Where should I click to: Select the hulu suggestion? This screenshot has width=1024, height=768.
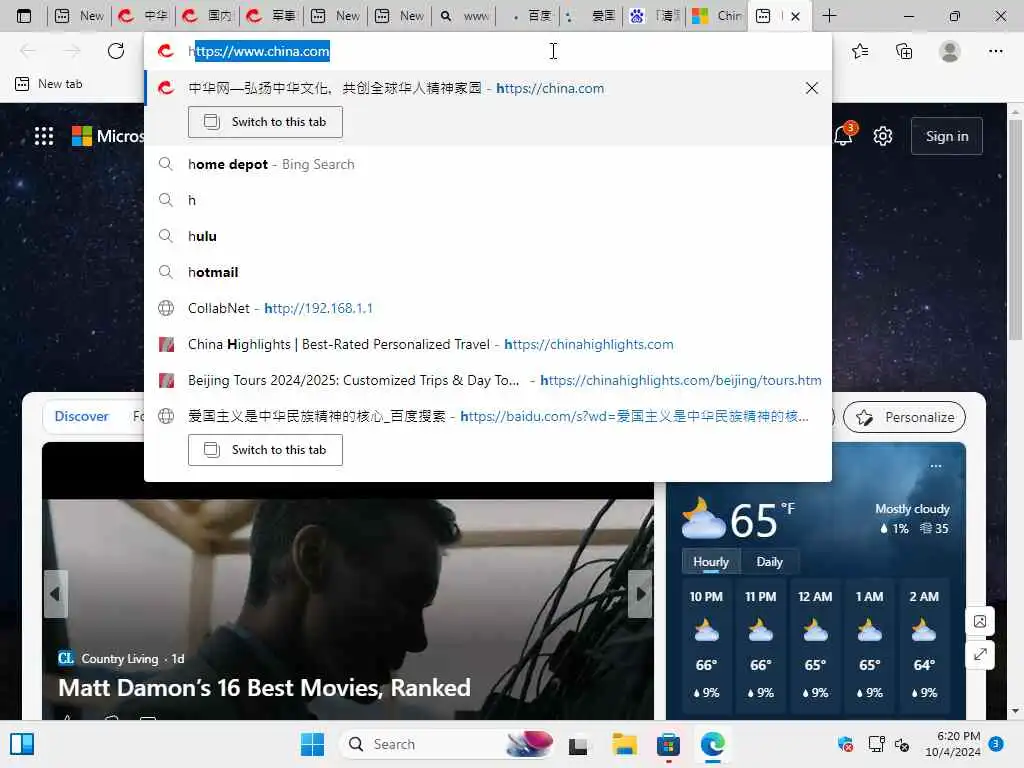[488, 236]
